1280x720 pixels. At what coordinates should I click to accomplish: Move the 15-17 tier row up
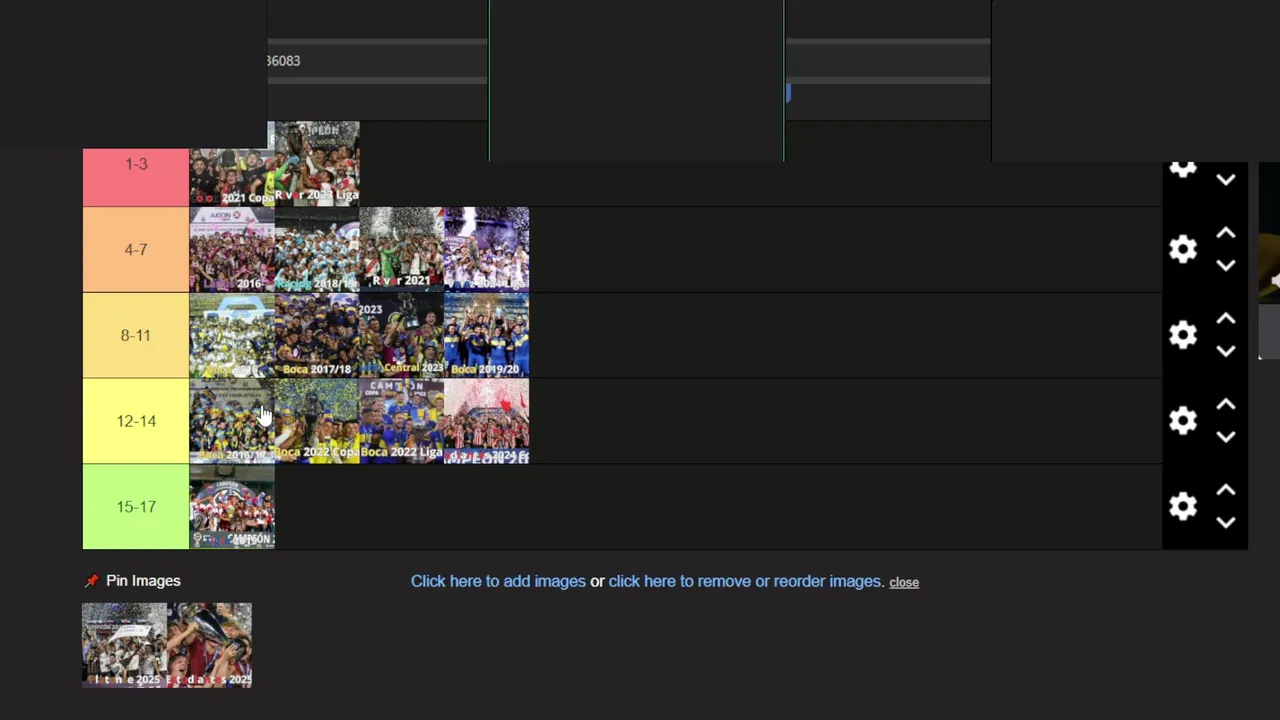pyautogui.click(x=1226, y=491)
